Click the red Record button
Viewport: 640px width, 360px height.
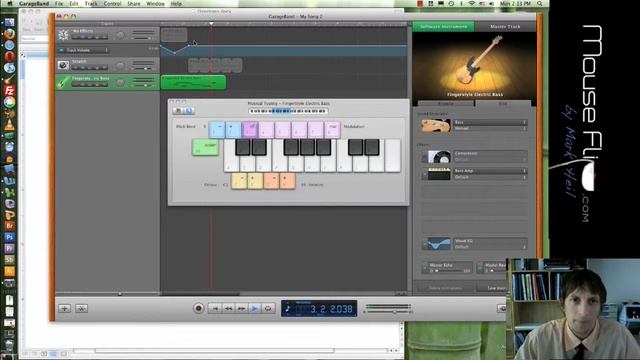click(x=199, y=308)
